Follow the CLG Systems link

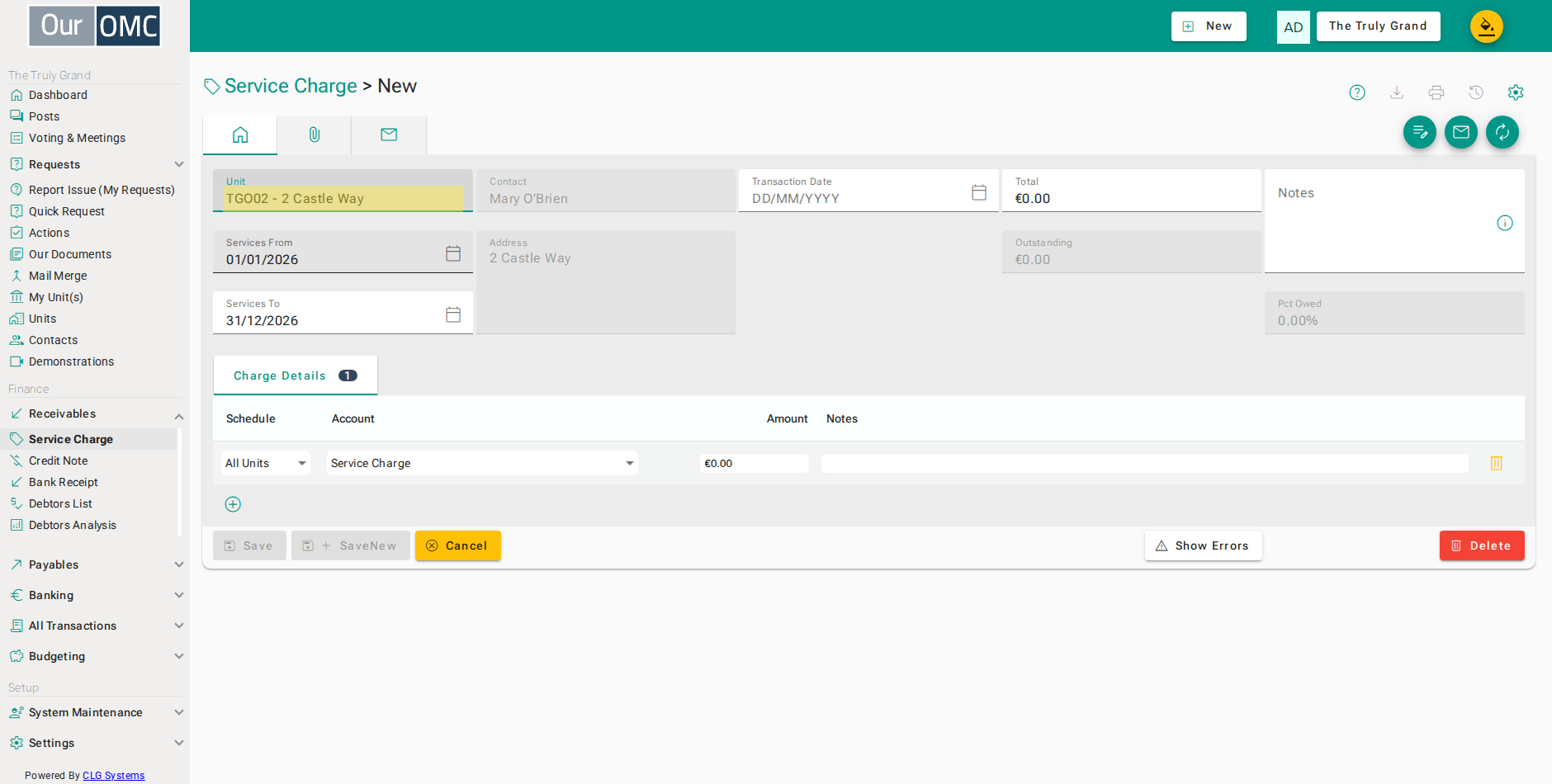pyautogui.click(x=113, y=775)
